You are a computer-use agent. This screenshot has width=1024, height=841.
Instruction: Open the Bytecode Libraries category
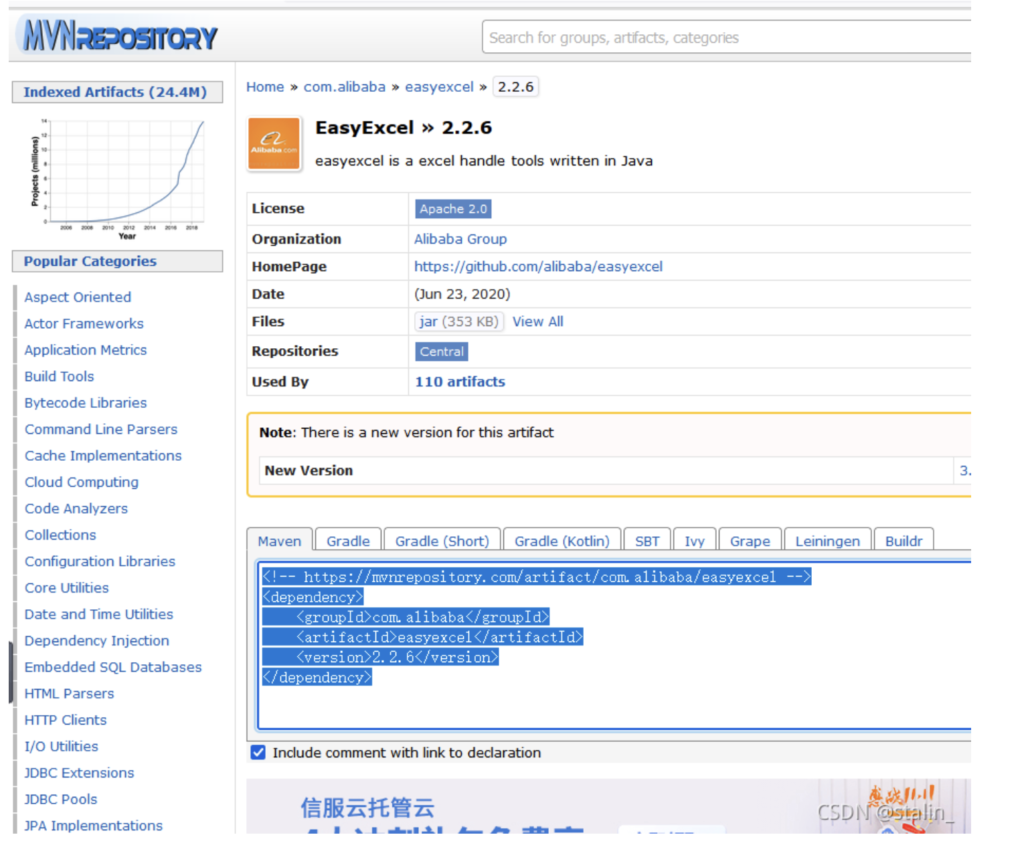(86, 403)
